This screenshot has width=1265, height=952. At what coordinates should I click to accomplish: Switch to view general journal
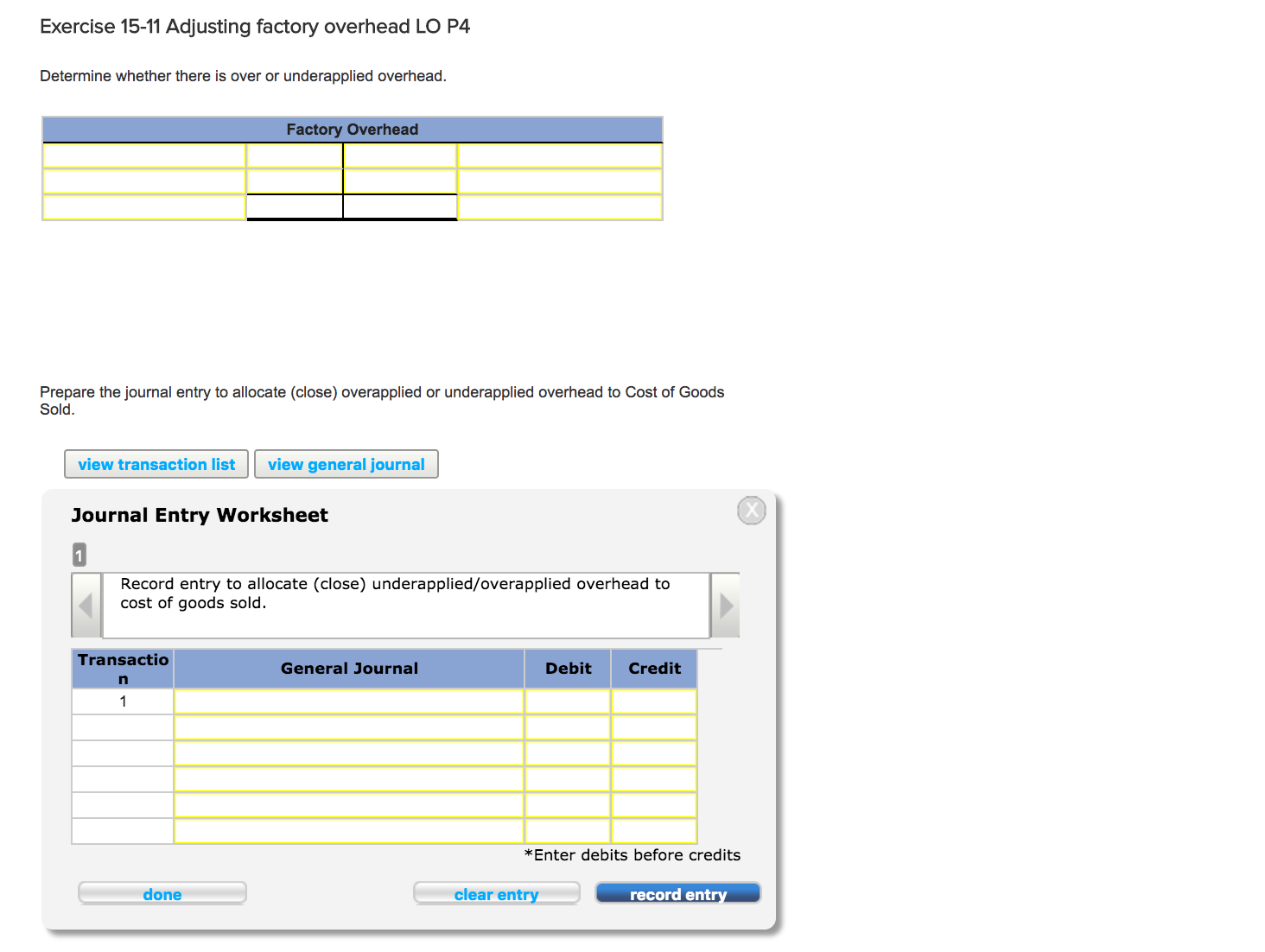tap(346, 465)
